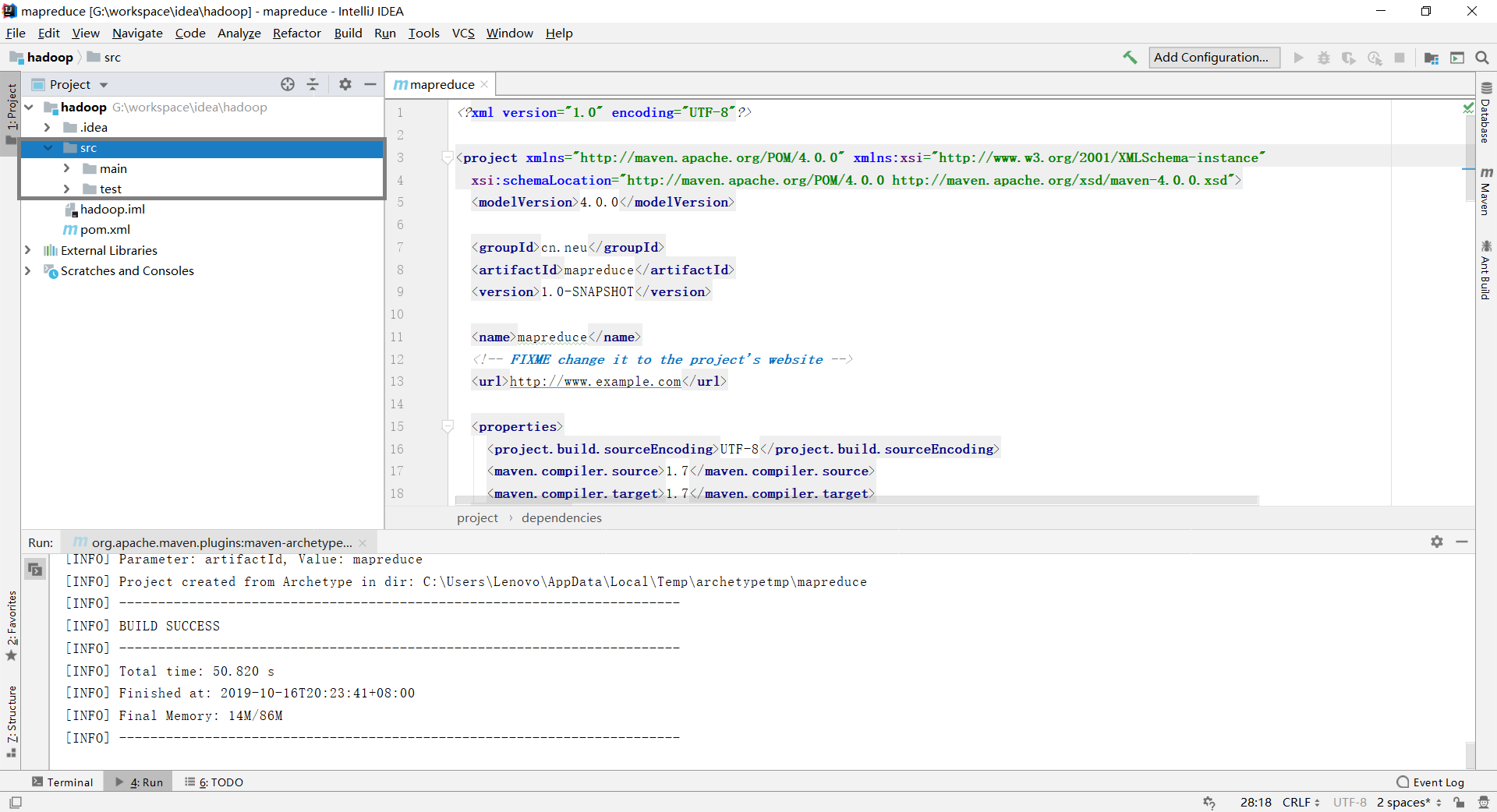Toggle the 7: Structure side tab
Screen dimensions: 1497x812
[x=11, y=721]
